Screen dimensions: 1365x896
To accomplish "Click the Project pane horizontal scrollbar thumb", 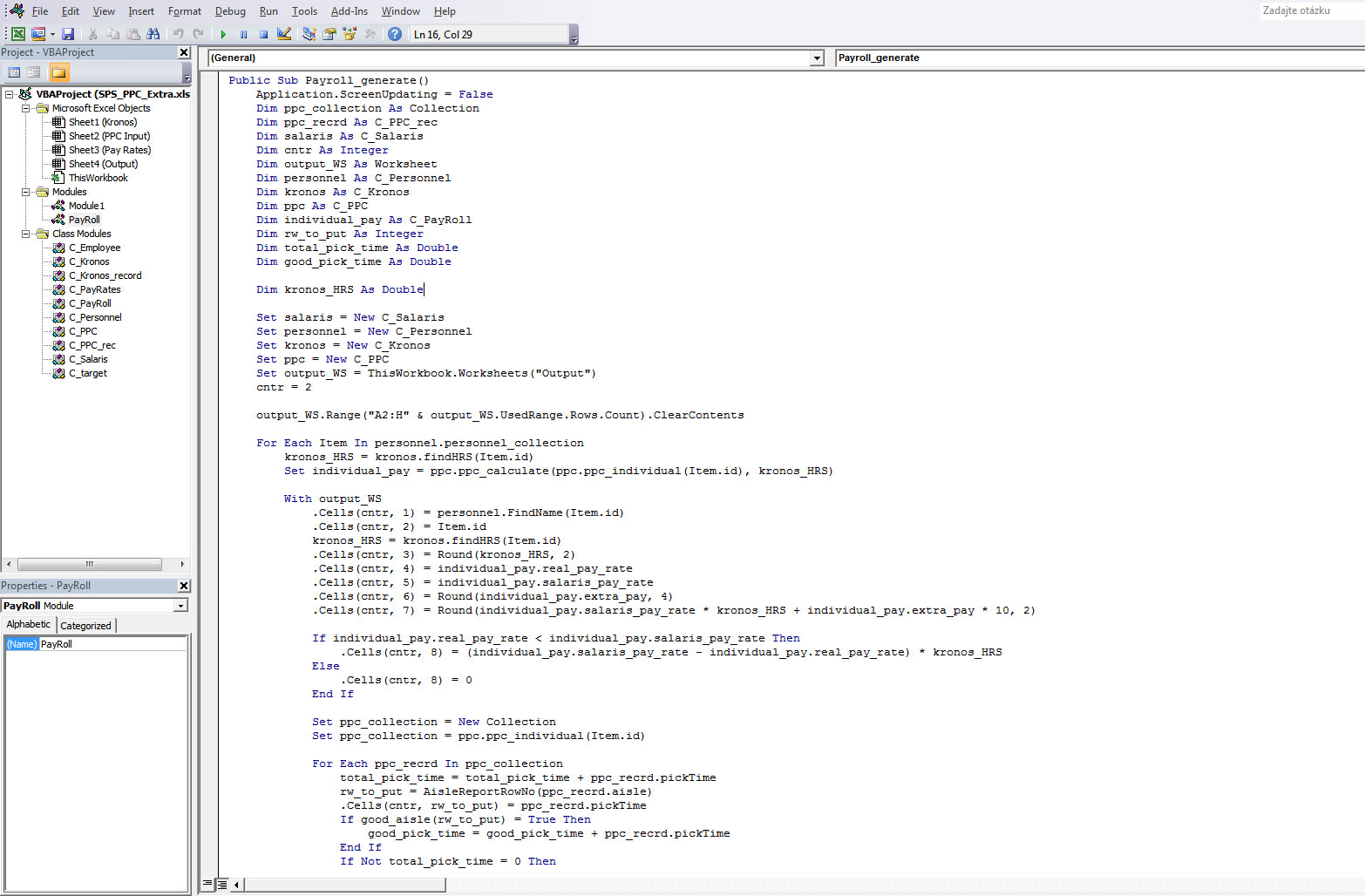I will point(89,564).
